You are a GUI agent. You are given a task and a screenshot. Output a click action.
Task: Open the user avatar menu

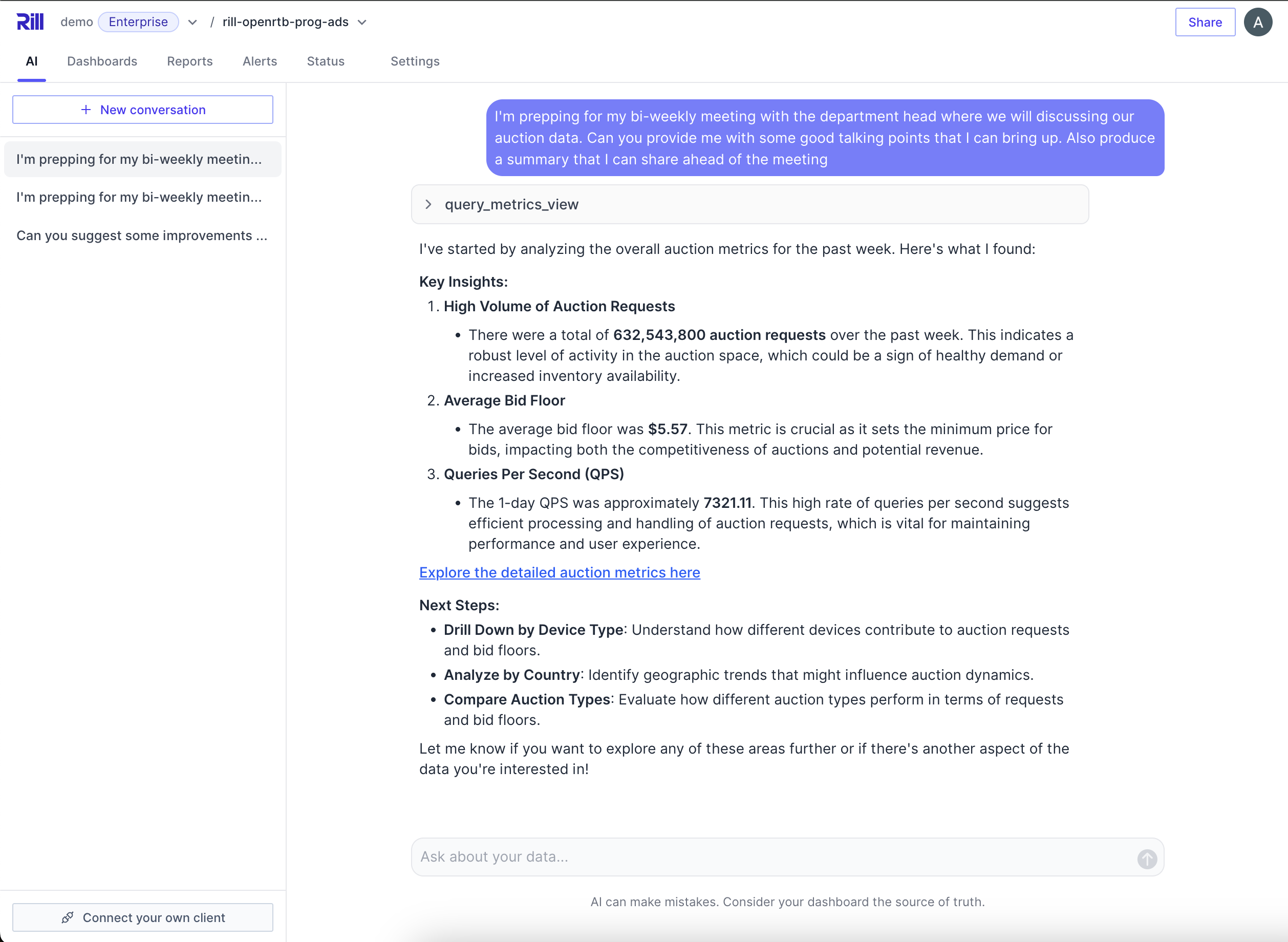[1257, 22]
